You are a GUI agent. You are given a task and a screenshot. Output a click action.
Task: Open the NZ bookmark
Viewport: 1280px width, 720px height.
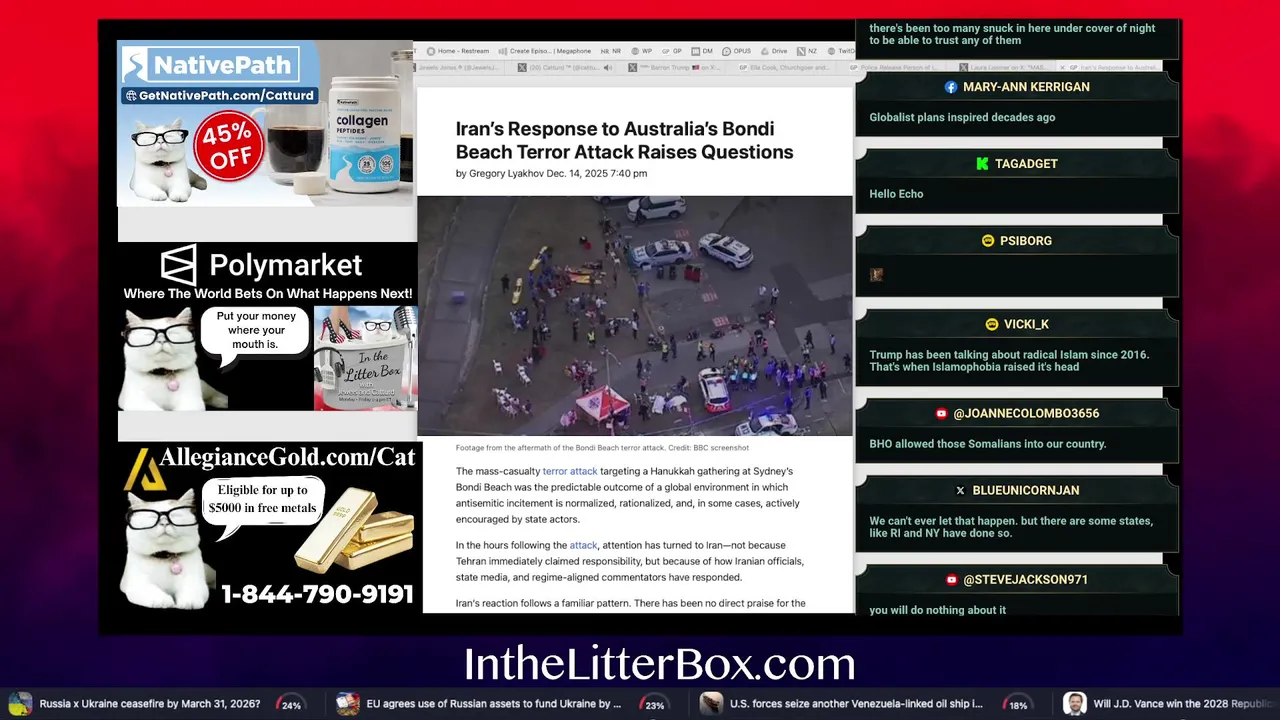coord(807,51)
